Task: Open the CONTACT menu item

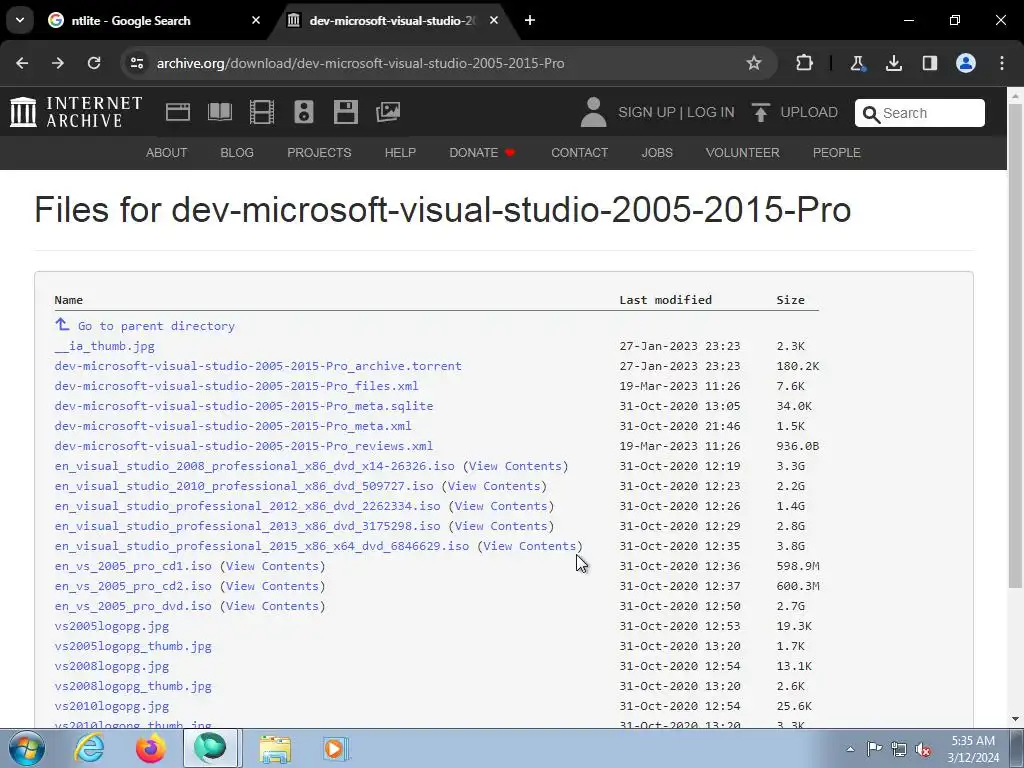Action: coord(579,152)
